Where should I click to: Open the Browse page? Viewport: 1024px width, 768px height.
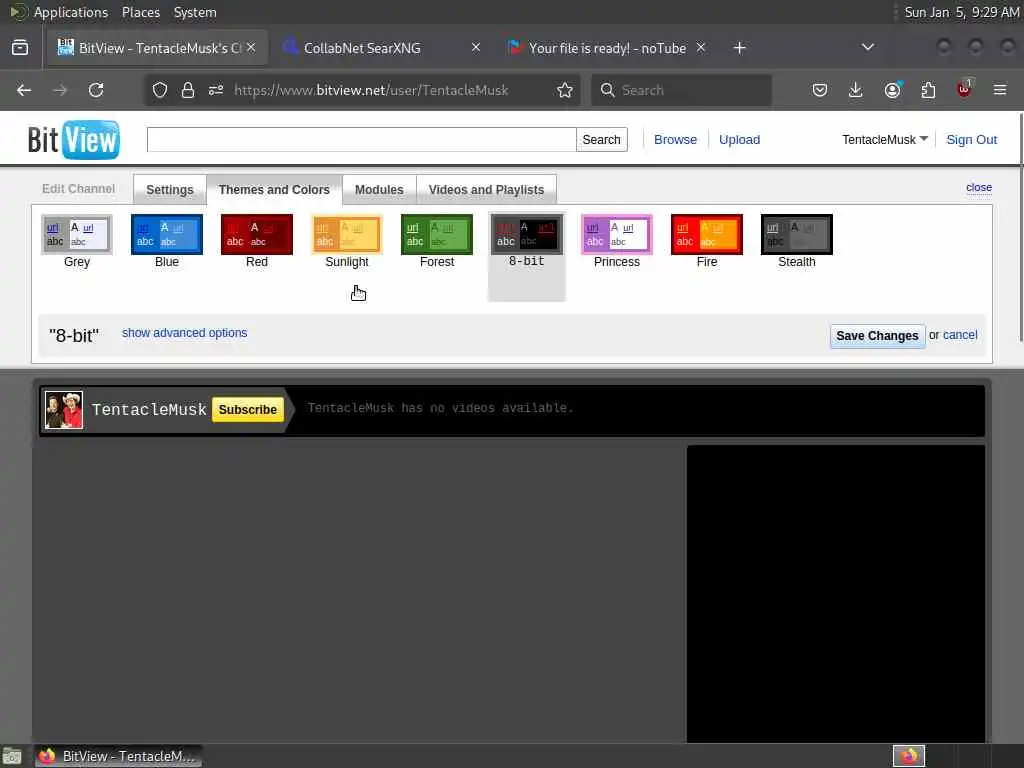(675, 140)
